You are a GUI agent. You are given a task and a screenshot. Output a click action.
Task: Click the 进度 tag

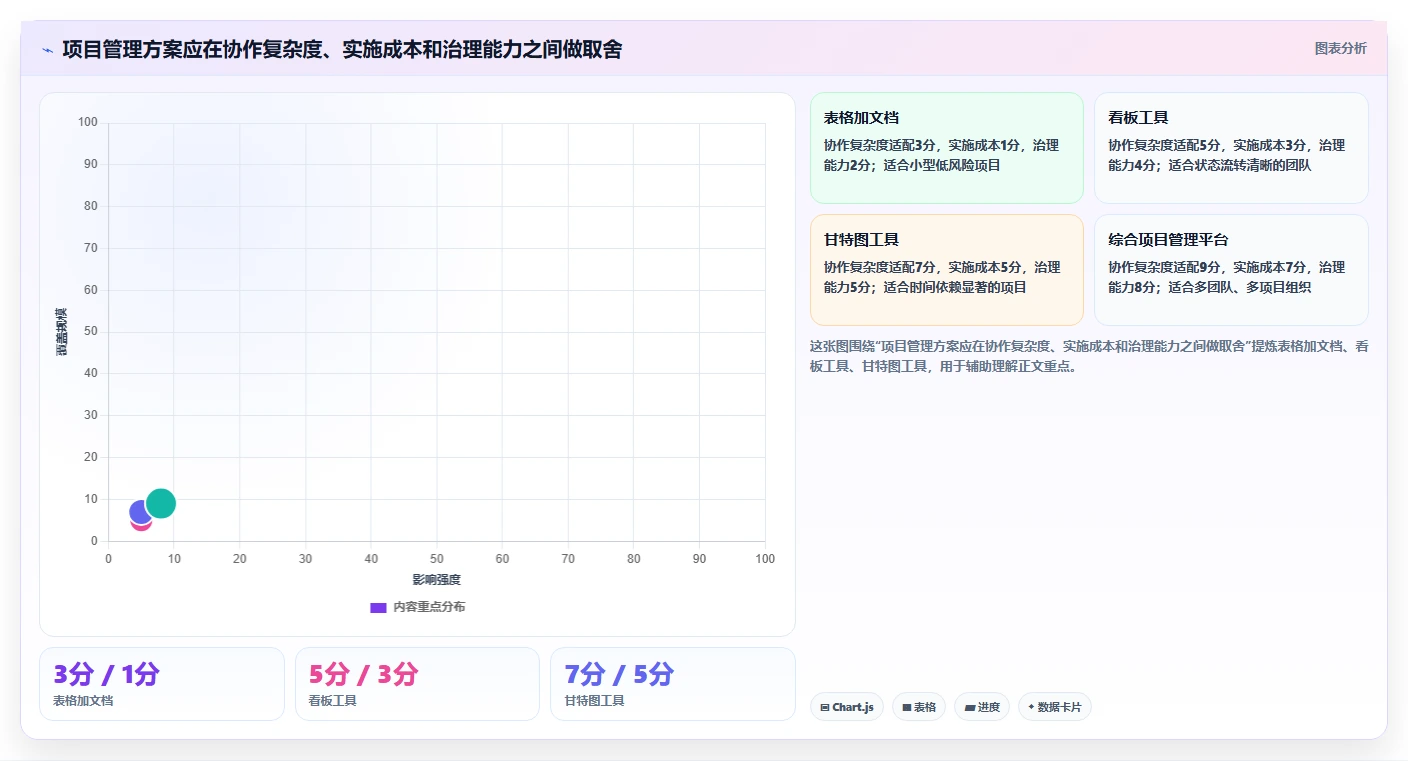[x=982, y=707]
